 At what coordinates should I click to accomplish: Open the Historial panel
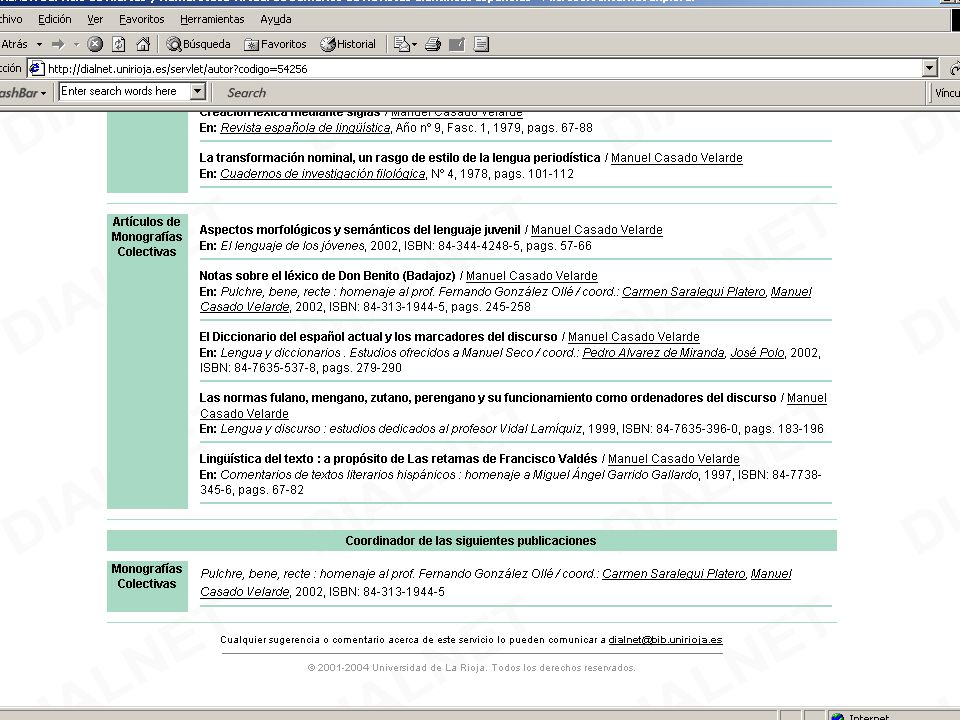click(348, 44)
